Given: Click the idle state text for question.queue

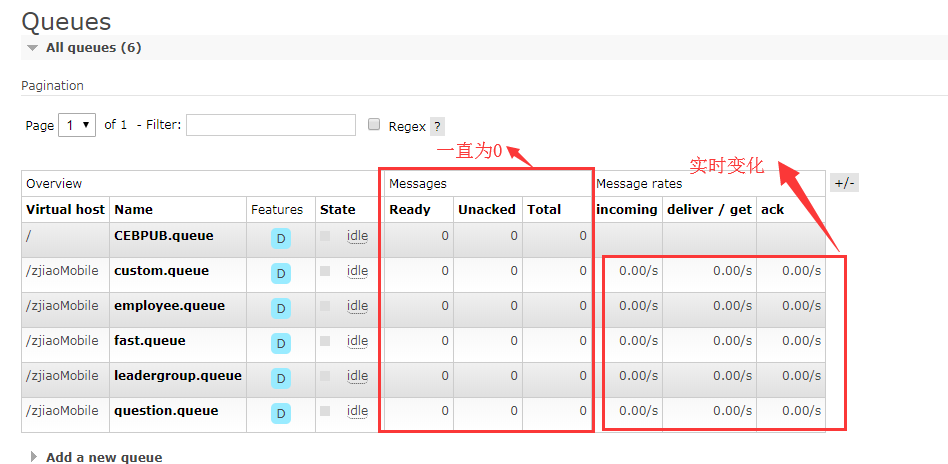Looking at the screenshot, I should (357, 411).
